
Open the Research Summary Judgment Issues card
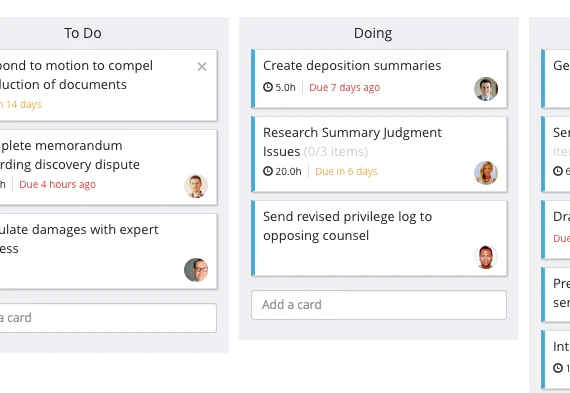pos(379,154)
